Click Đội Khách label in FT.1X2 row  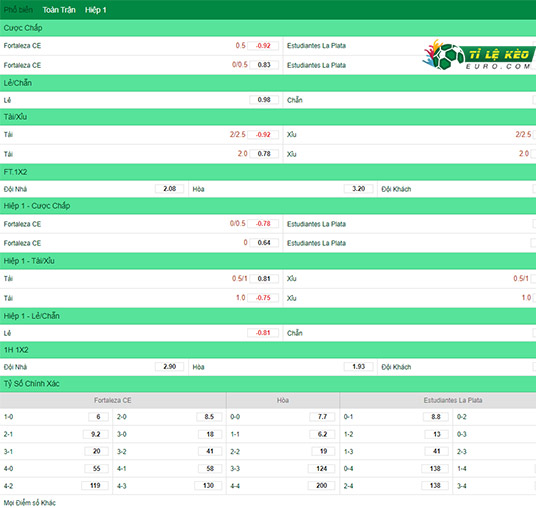click(396, 189)
